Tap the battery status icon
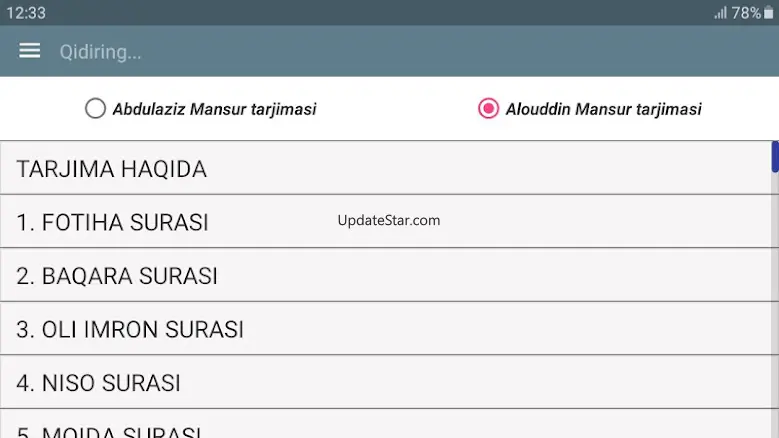 point(768,12)
